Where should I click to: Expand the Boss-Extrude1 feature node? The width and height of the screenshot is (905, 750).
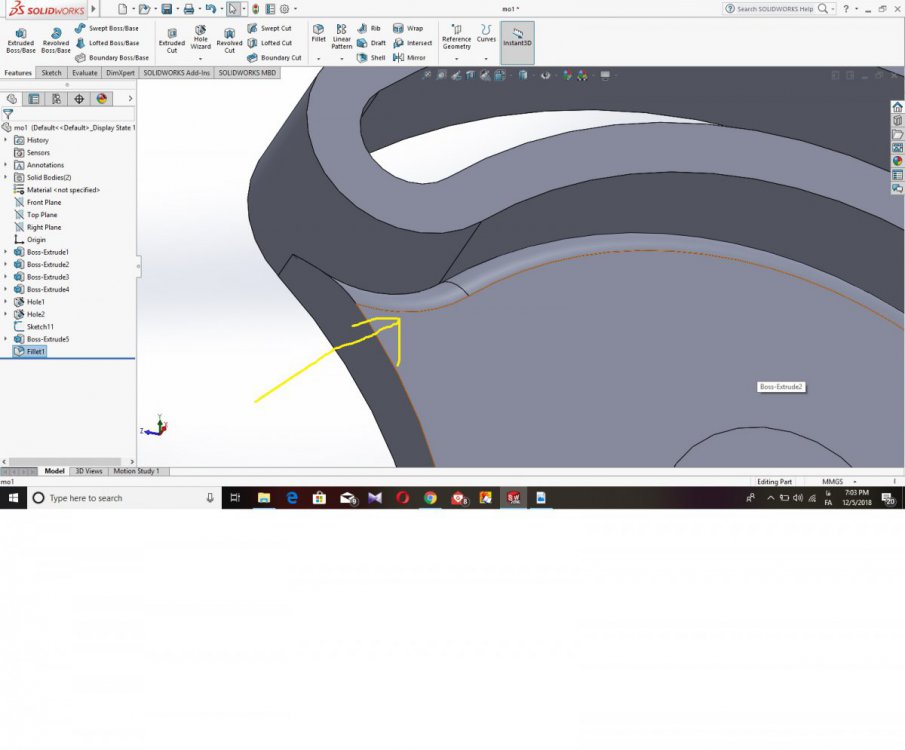pyautogui.click(x=6, y=252)
